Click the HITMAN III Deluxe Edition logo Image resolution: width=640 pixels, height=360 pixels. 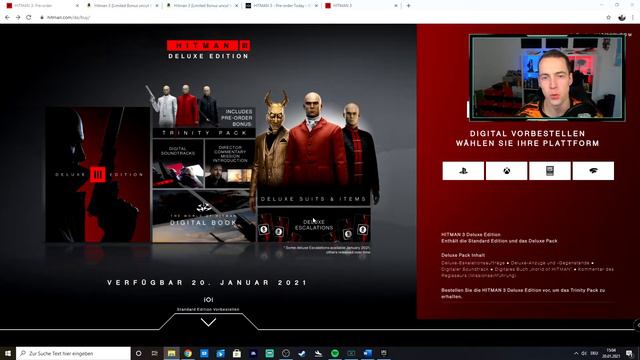click(x=209, y=50)
